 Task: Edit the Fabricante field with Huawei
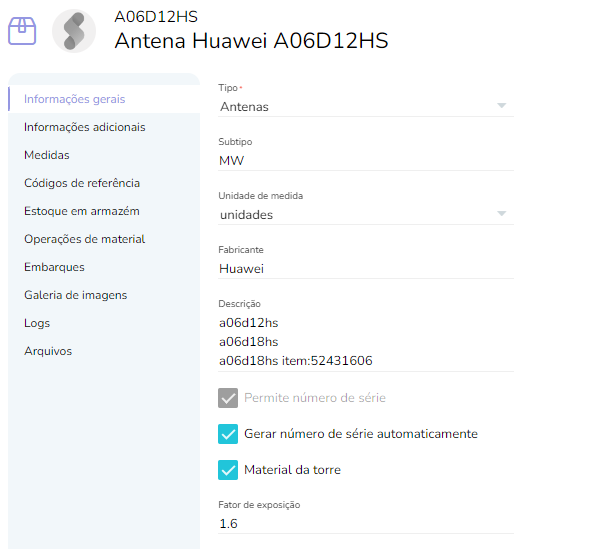(366, 268)
